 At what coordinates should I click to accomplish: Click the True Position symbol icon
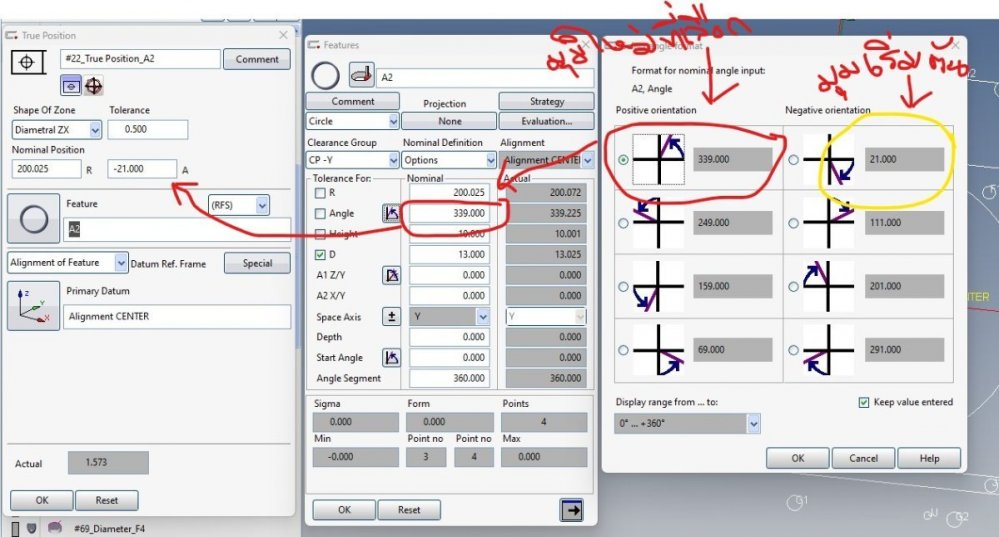(28, 62)
